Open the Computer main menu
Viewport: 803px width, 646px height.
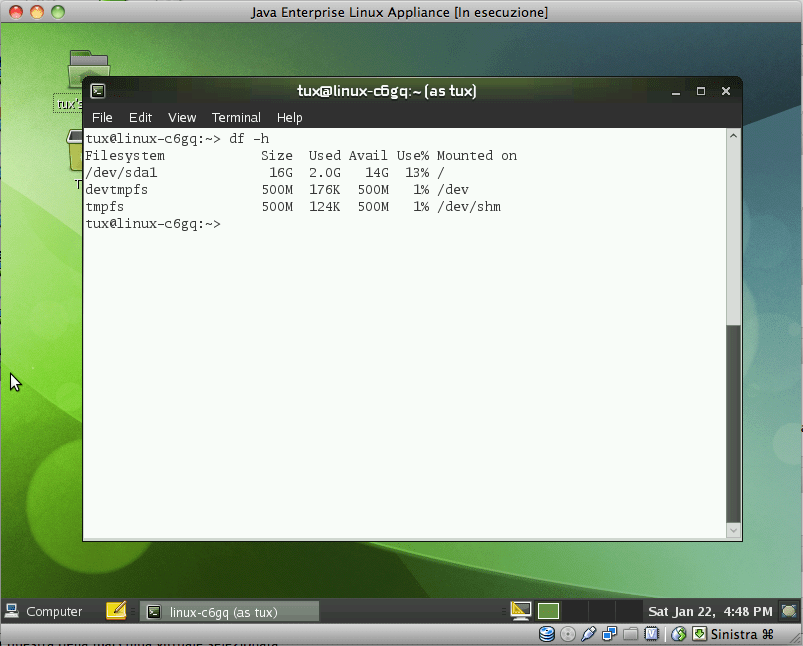pos(44,611)
